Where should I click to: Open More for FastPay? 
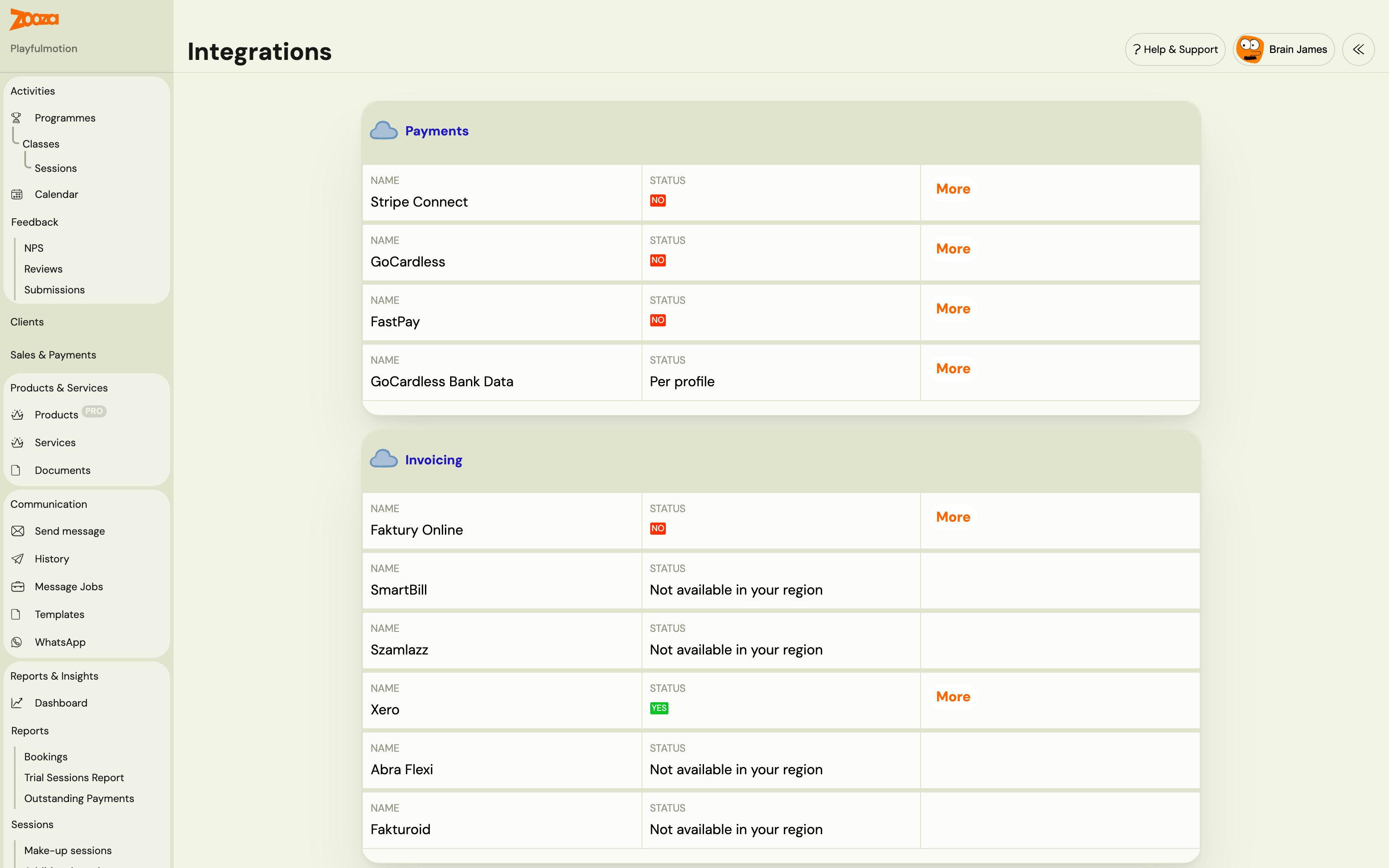coord(953,308)
